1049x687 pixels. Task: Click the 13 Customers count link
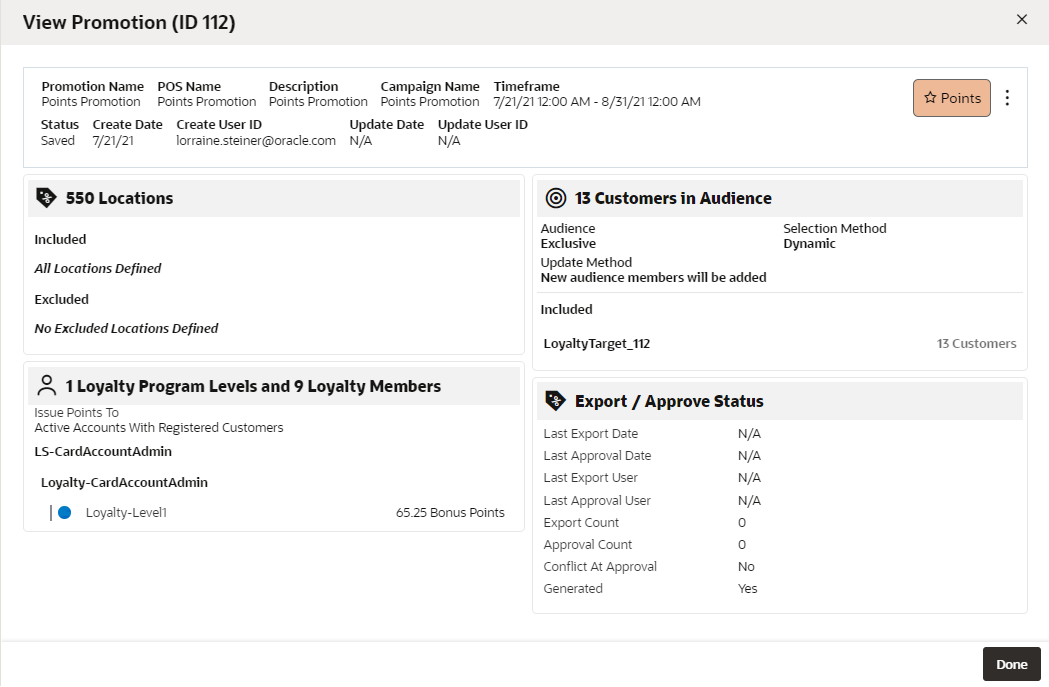(976, 344)
